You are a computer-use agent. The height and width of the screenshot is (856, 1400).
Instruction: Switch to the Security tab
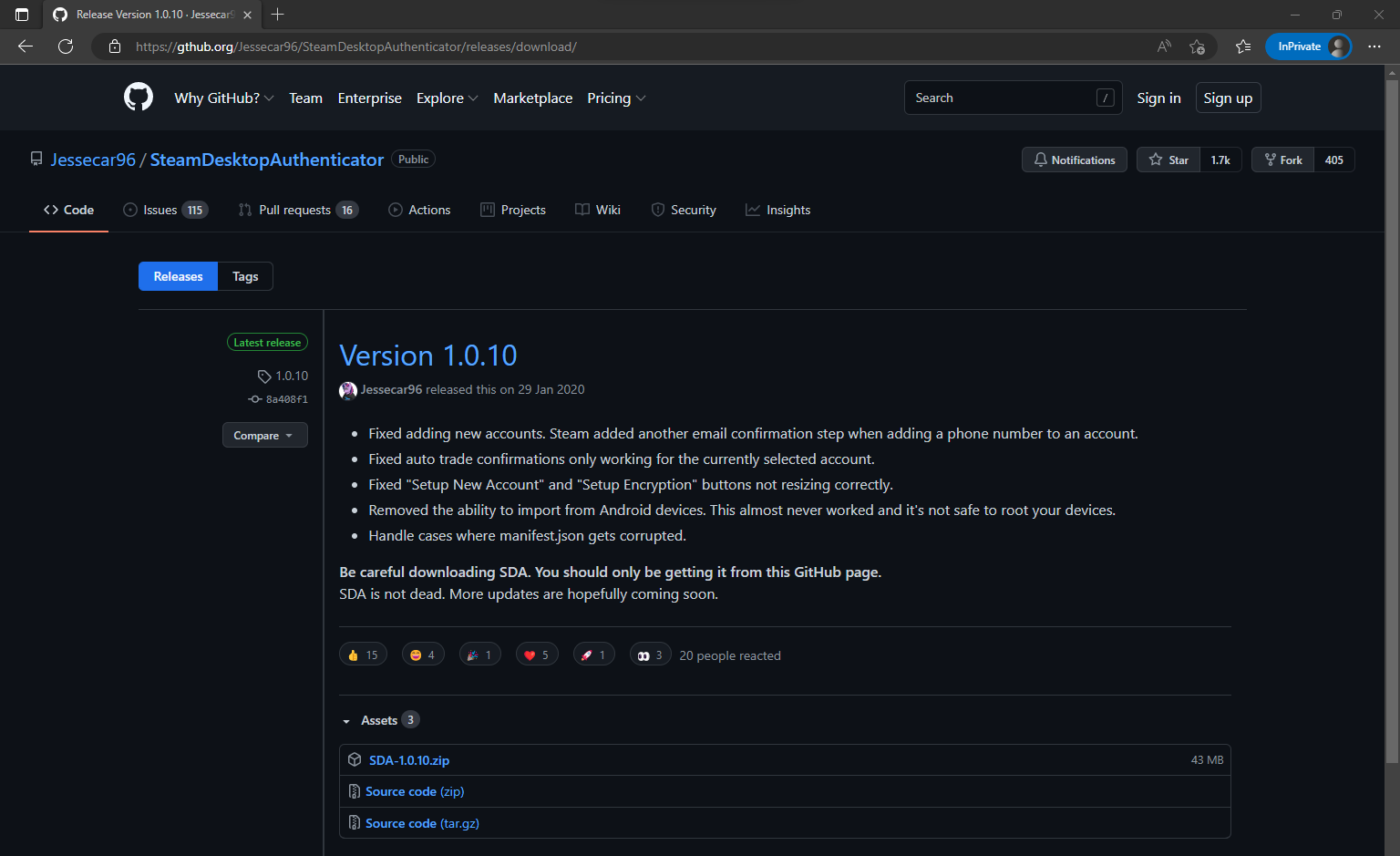pyautogui.click(x=684, y=210)
